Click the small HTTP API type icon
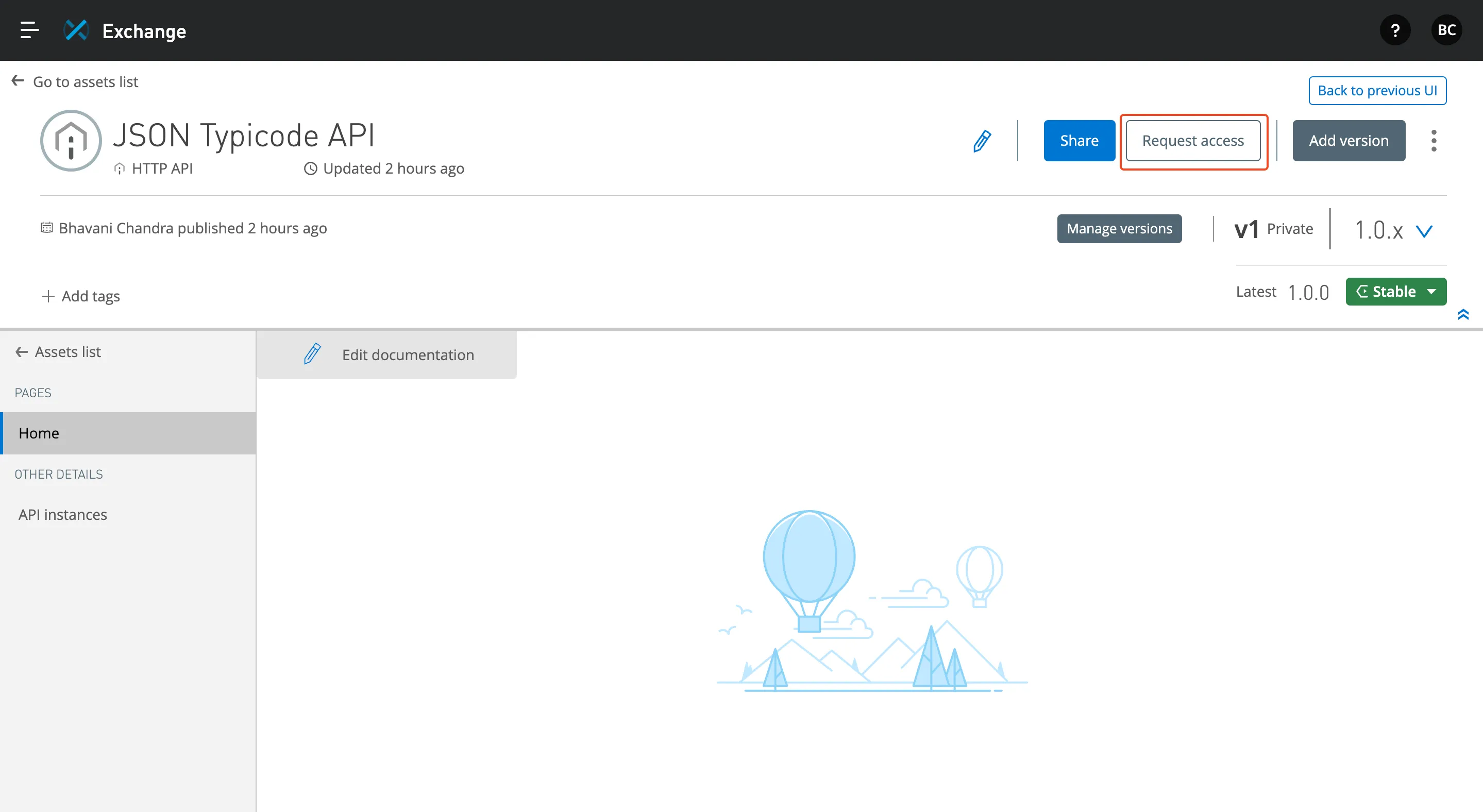The height and width of the screenshot is (812, 1483). pos(119,168)
